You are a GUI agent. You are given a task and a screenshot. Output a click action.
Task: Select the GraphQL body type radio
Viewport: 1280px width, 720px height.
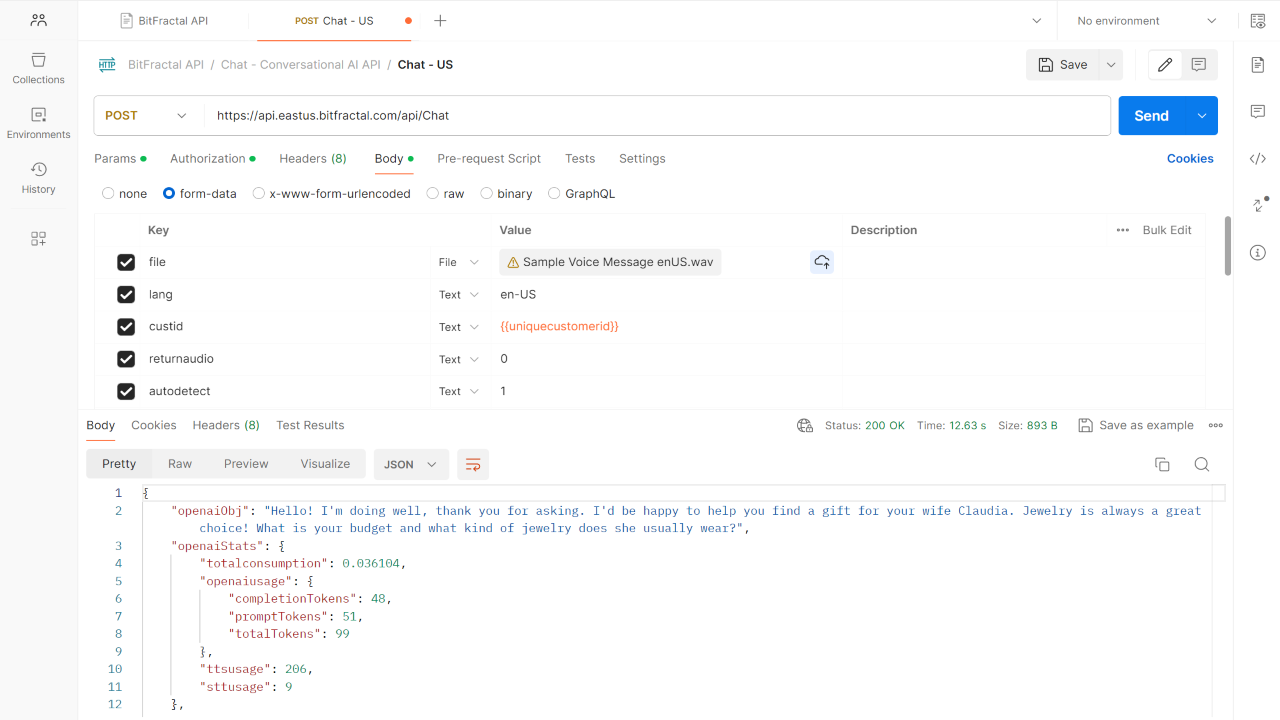tap(554, 193)
